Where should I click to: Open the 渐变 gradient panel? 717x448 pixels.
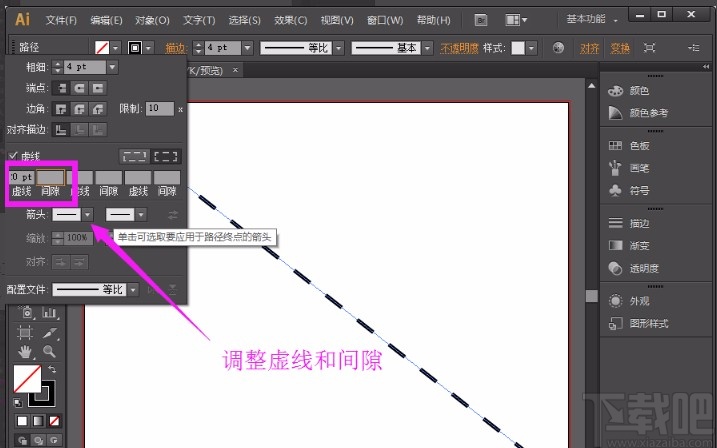(628, 245)
